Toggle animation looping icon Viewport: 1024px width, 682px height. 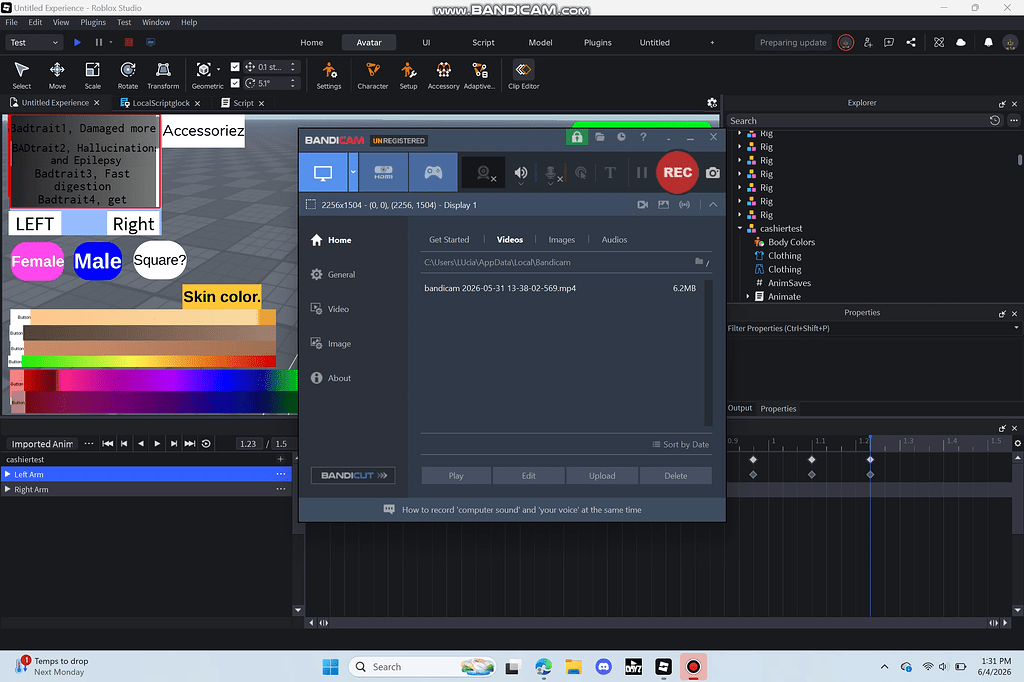point(206,444)
